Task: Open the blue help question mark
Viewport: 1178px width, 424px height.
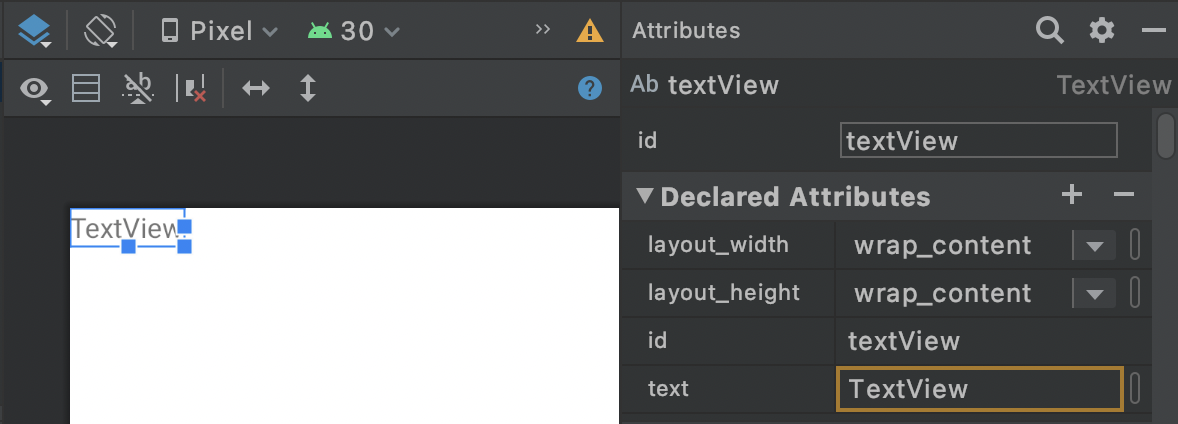Action: click(x=590, y=88)
